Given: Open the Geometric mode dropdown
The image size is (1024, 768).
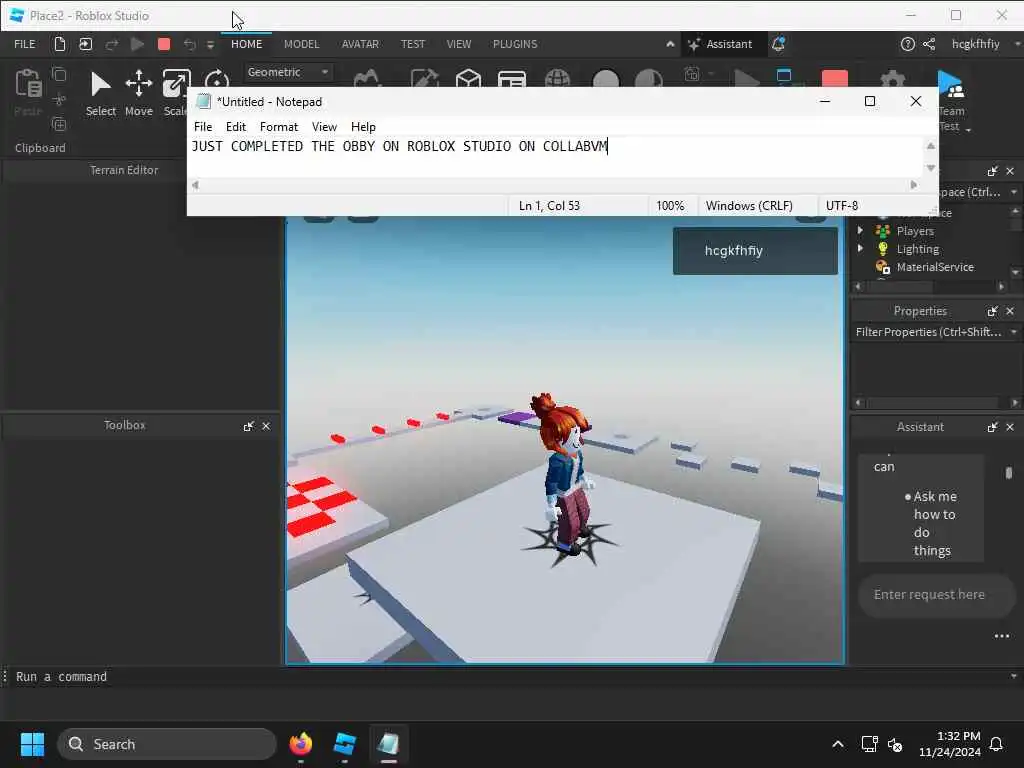Looking at the screenshot, I should point(287,72).
